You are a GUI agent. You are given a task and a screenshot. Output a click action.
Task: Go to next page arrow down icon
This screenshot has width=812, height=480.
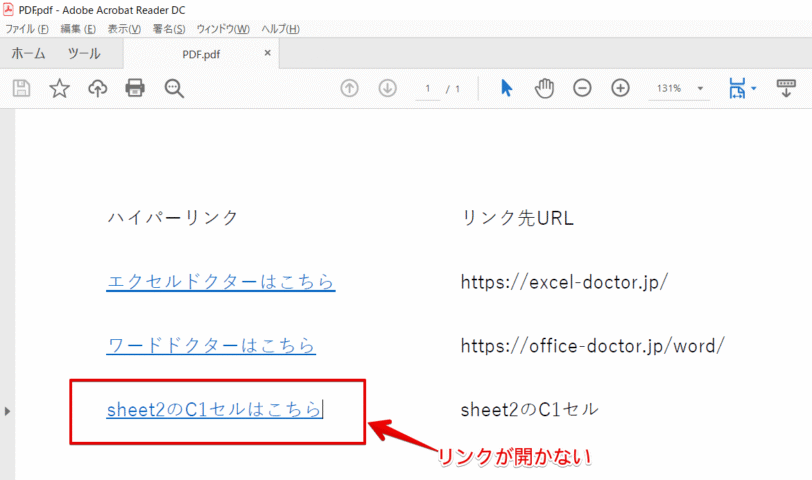click(x=387, y=88)
